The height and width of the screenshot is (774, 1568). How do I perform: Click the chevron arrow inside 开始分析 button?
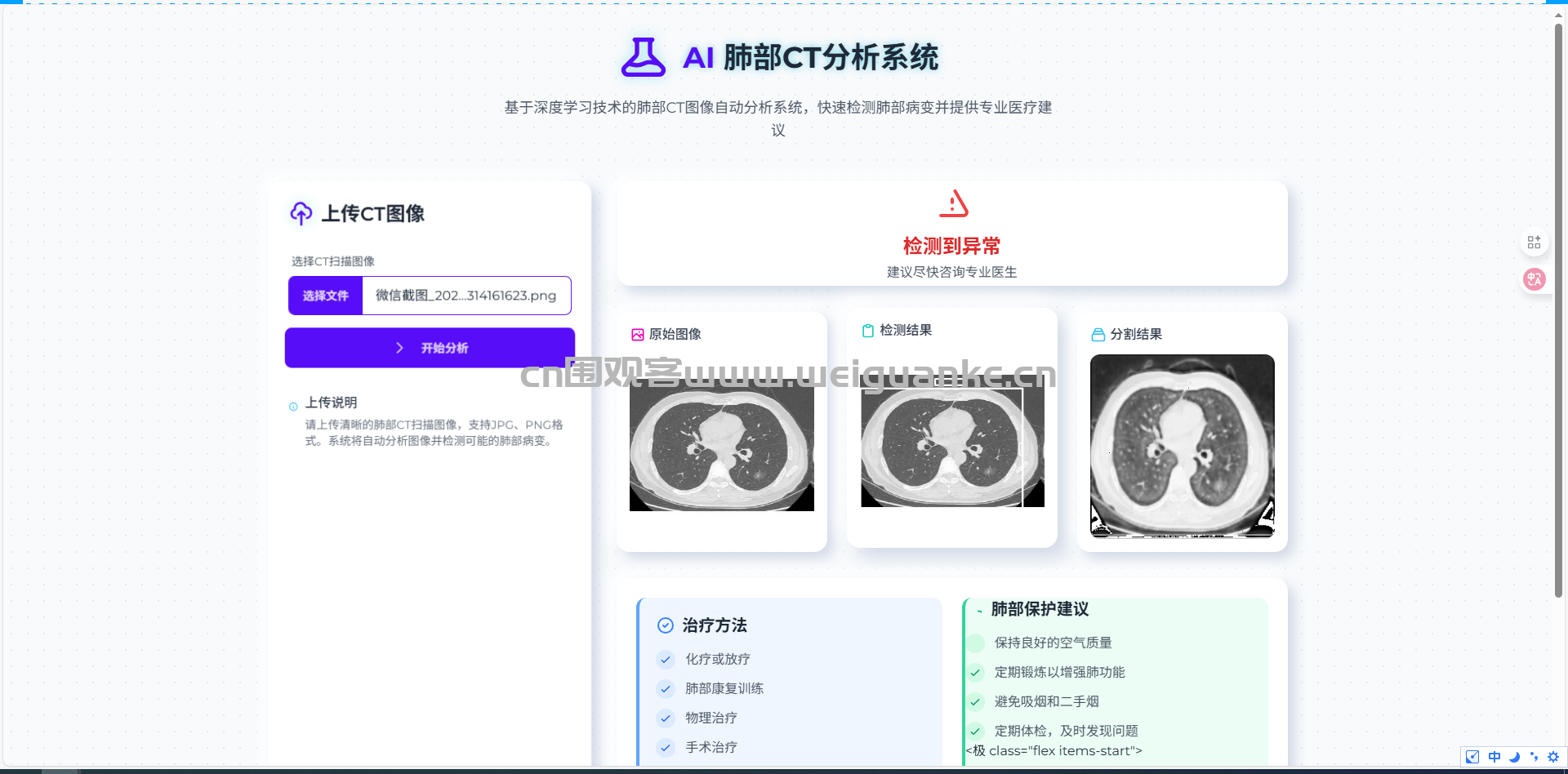point(399,348)
